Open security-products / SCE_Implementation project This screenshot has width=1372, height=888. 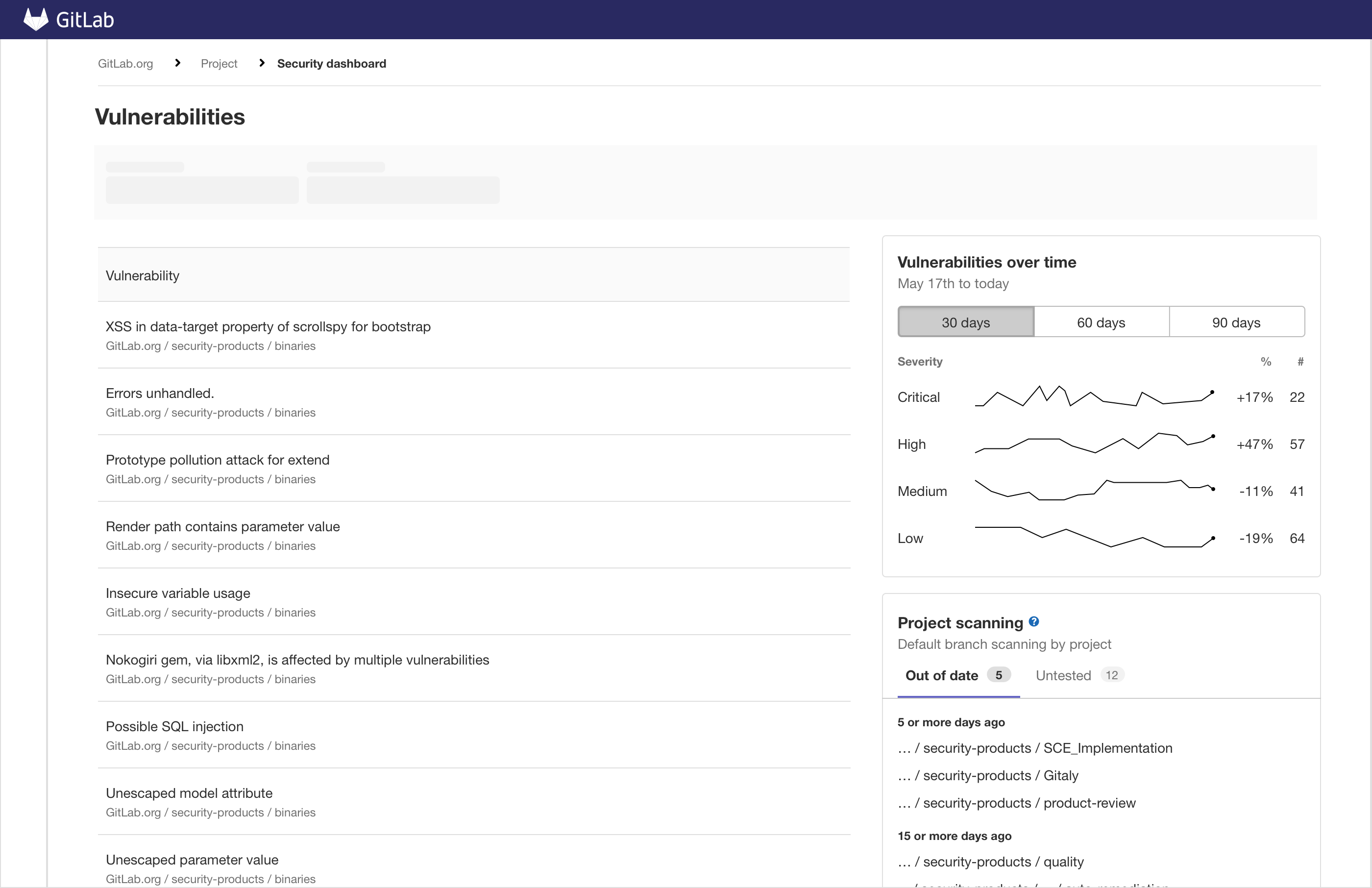point(1035,748)
